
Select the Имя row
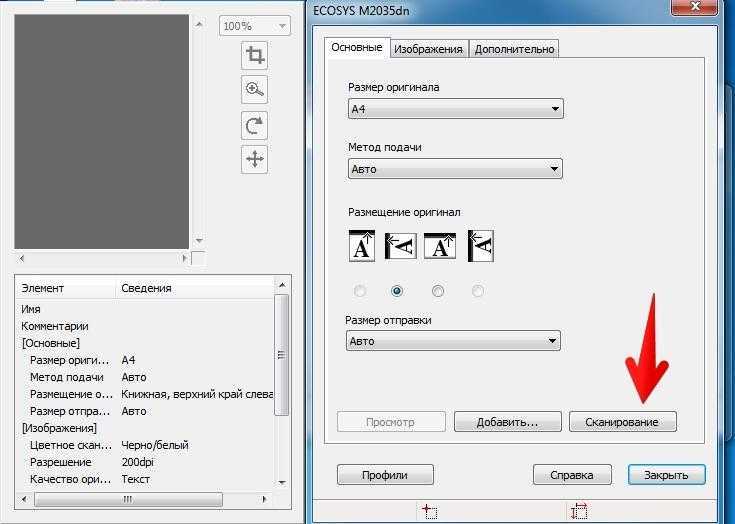click(145, 309)
